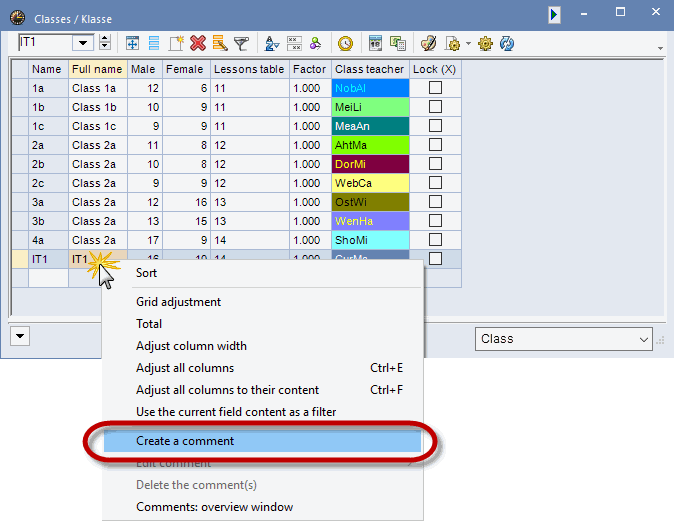Select Create a comment from context menu
674x521 pixels.
pos(185,441)
